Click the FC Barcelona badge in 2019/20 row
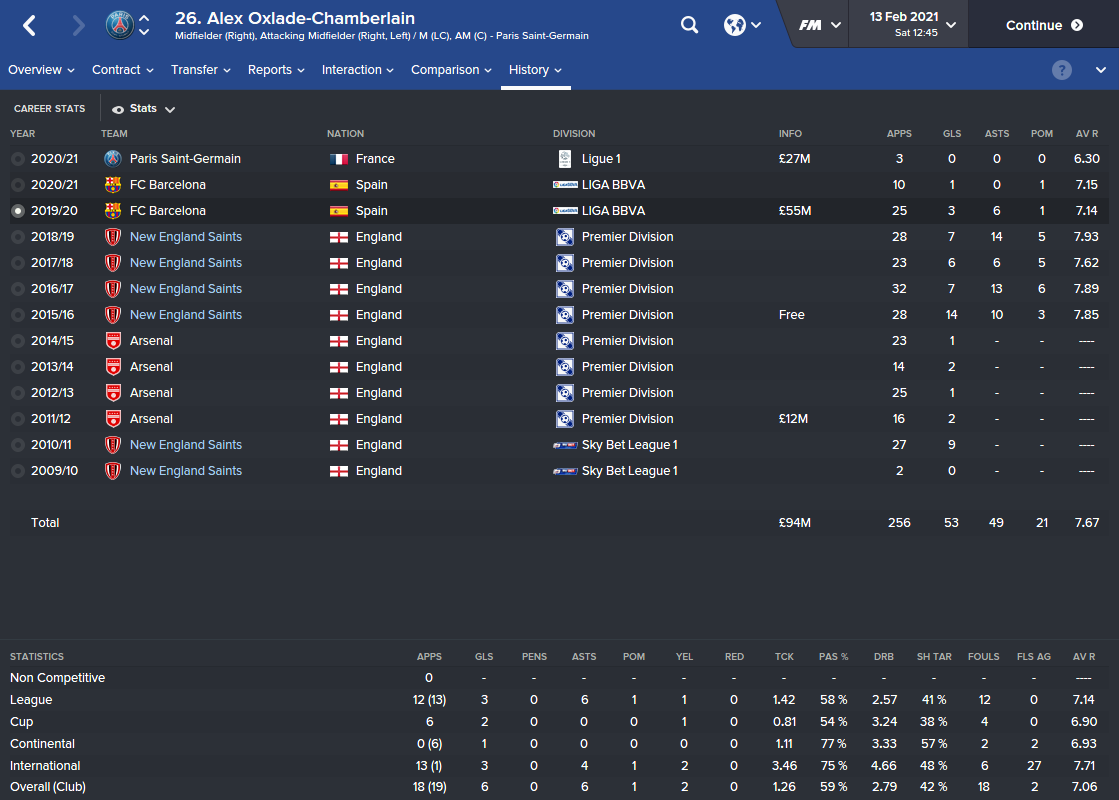Viewport: 1119px width, 800px height. point(112,211)
